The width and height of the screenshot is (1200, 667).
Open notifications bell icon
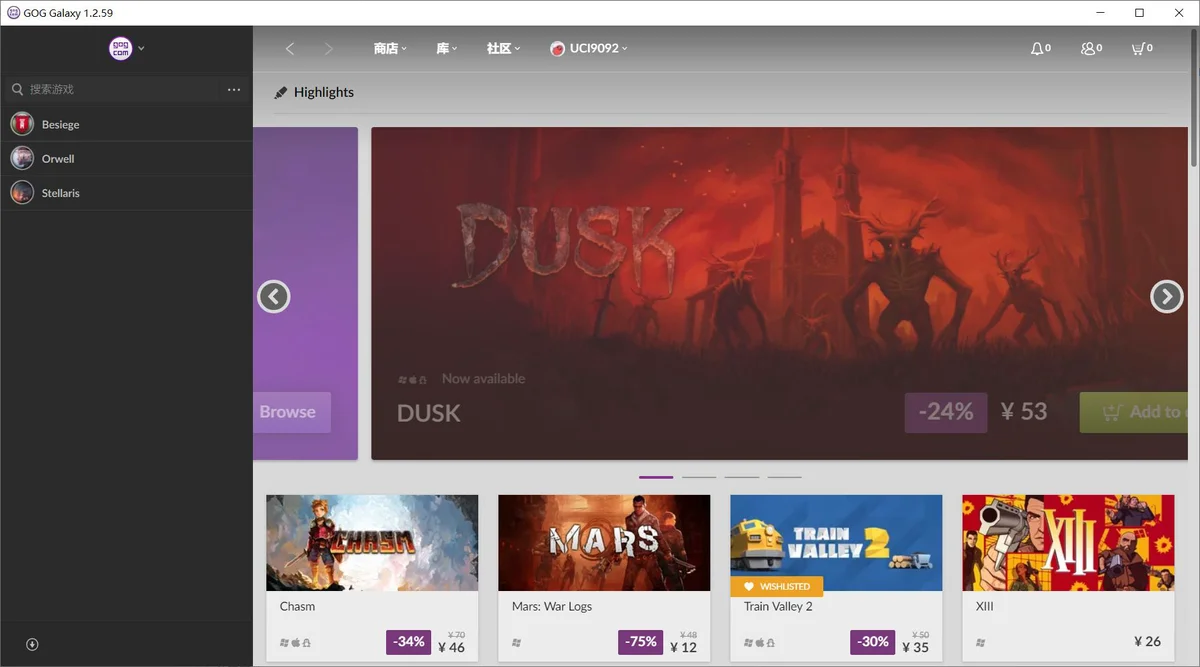(1037, 48)
